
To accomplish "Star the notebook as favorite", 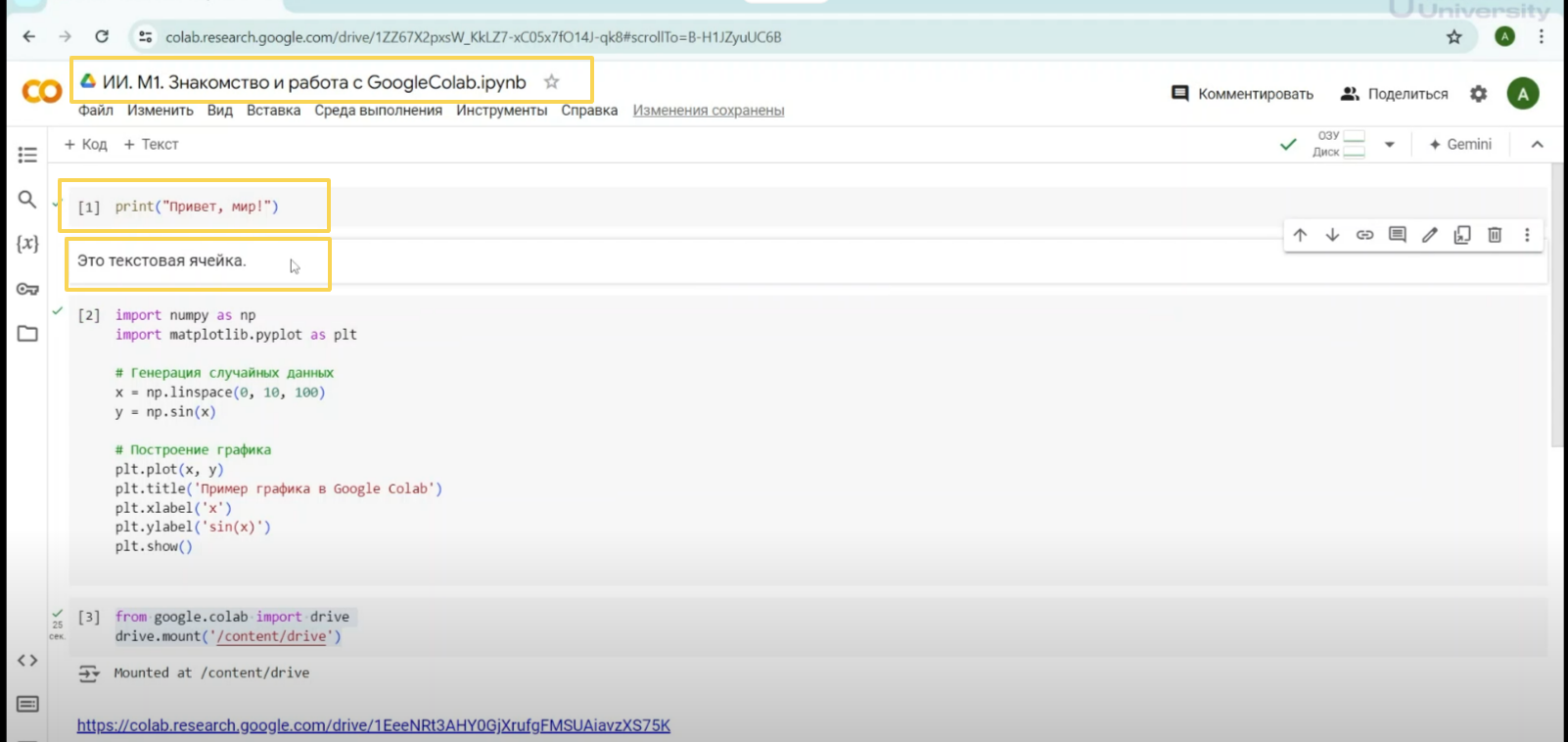I will [552, 82].
